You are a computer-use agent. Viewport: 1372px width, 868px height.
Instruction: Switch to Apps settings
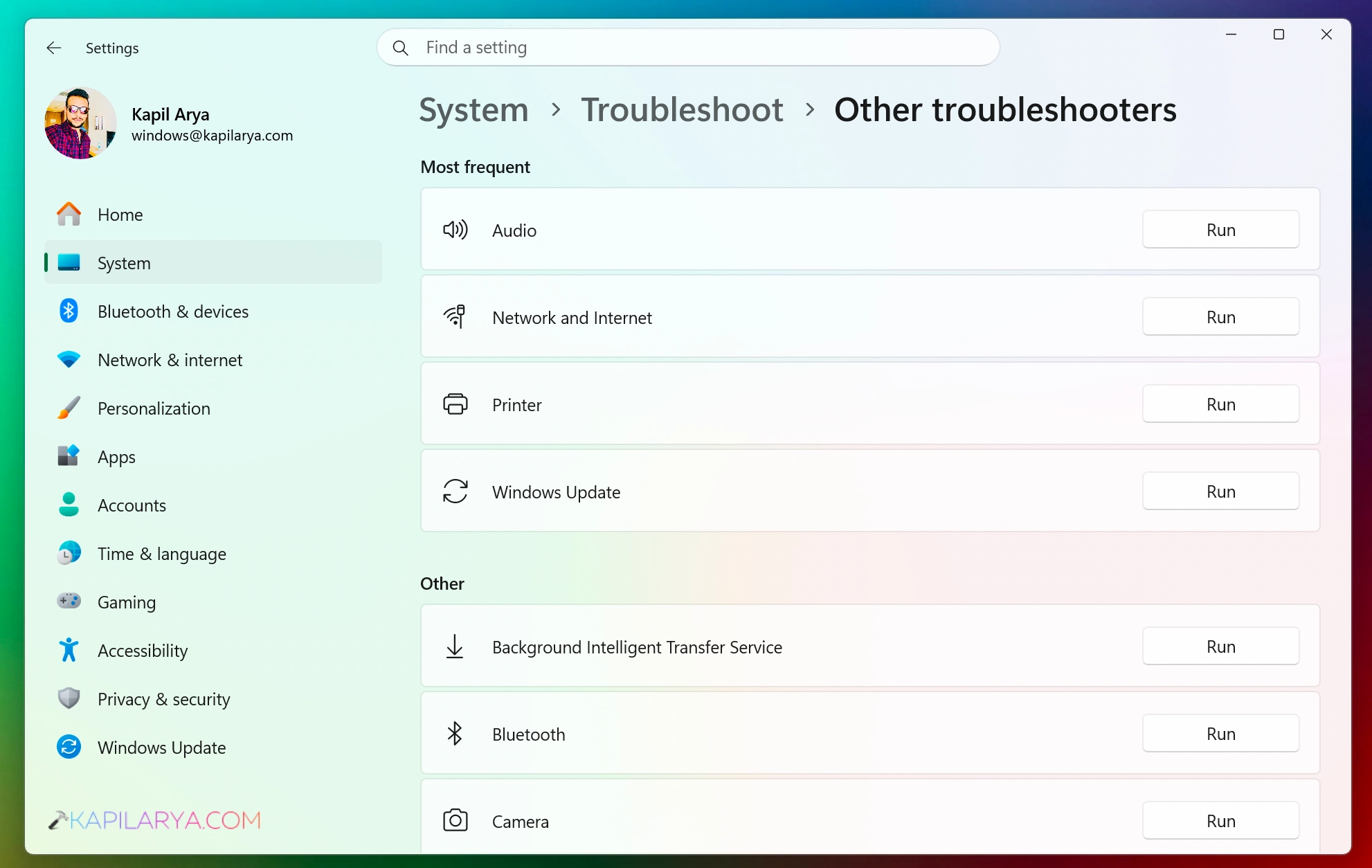point(213,457)
